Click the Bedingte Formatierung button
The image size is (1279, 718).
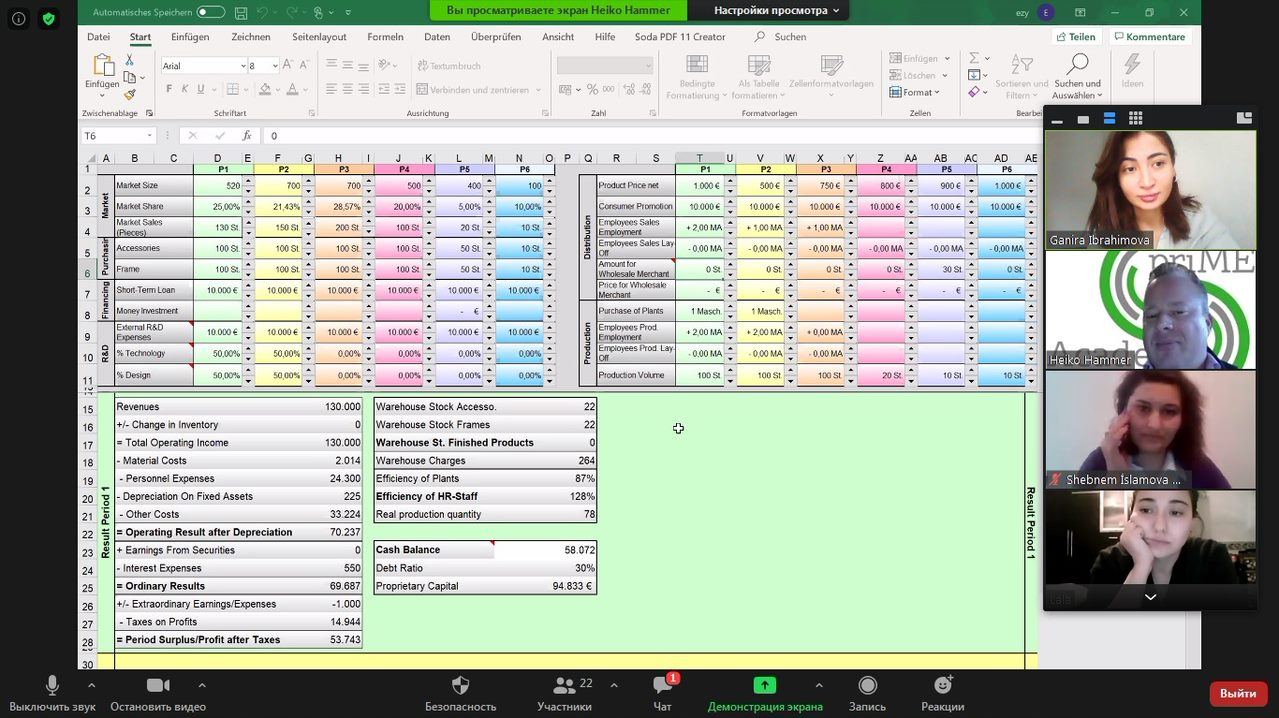pos(697,76)
